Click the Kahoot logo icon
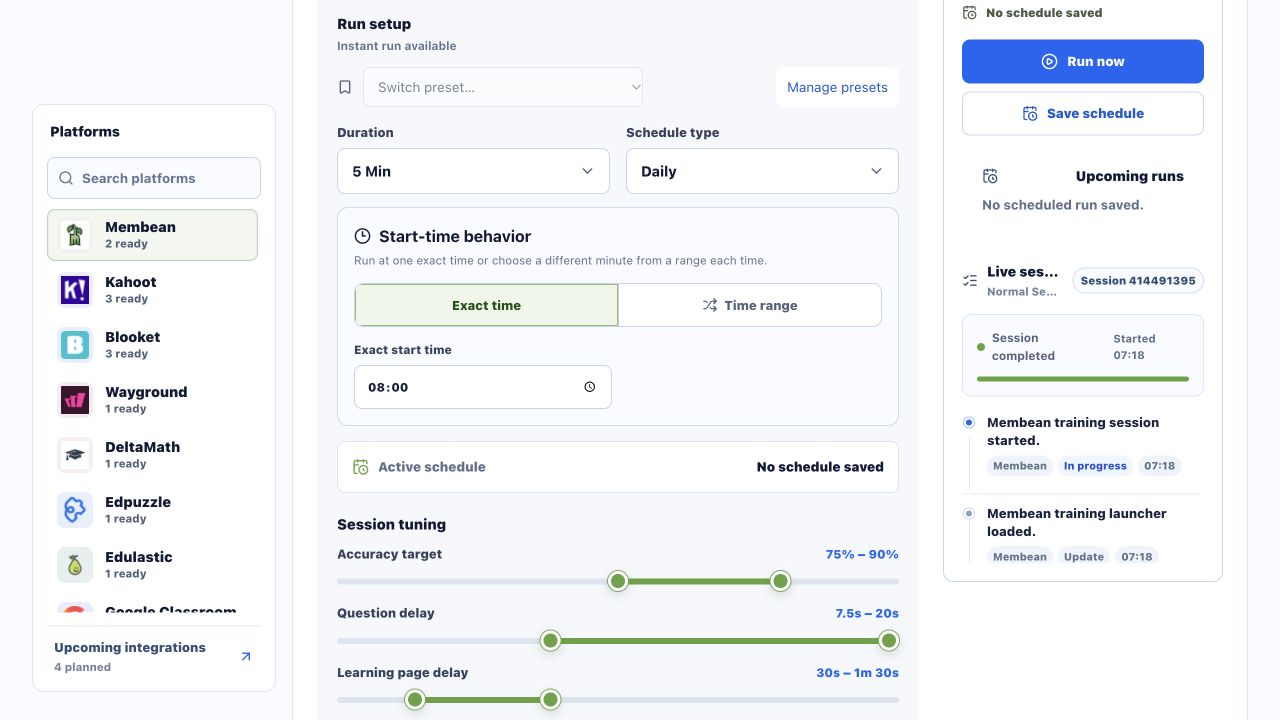This screenshot has width=1280, height=720. 74,290
